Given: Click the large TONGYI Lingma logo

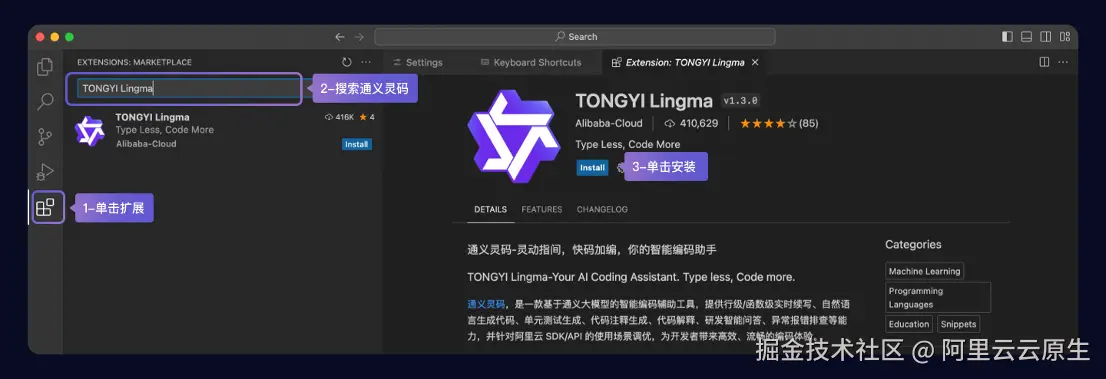Looking at the screenshot, I should pyautogui.click(x=513, y=136).
